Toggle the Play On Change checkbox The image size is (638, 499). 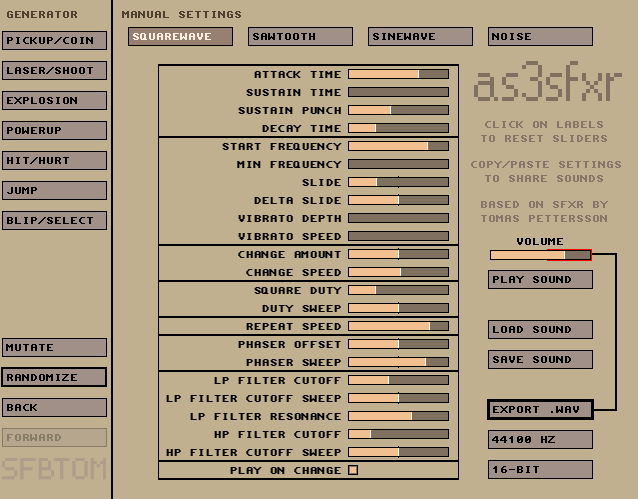point(353,470)
